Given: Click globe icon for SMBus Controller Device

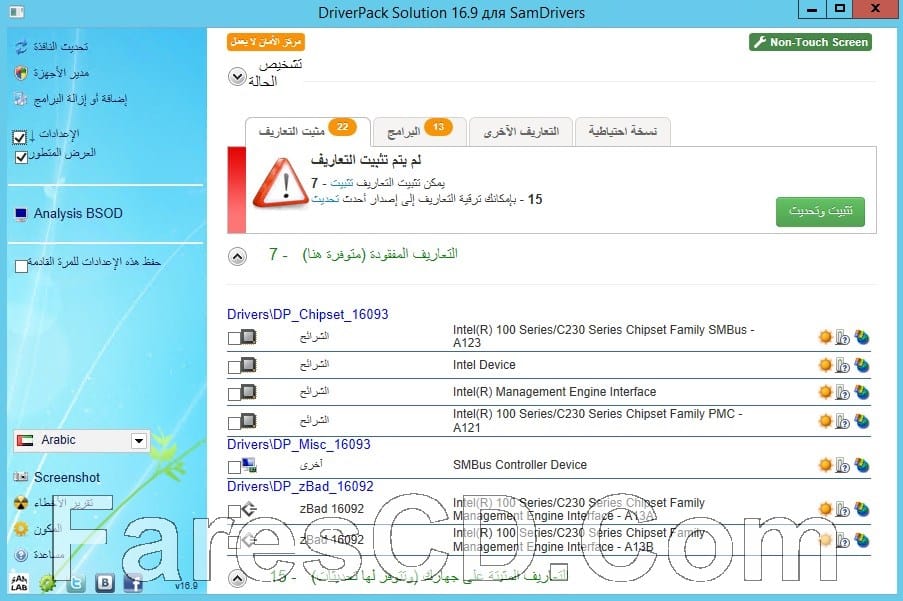Looking at the screenshot, I should tap(862, 465).
